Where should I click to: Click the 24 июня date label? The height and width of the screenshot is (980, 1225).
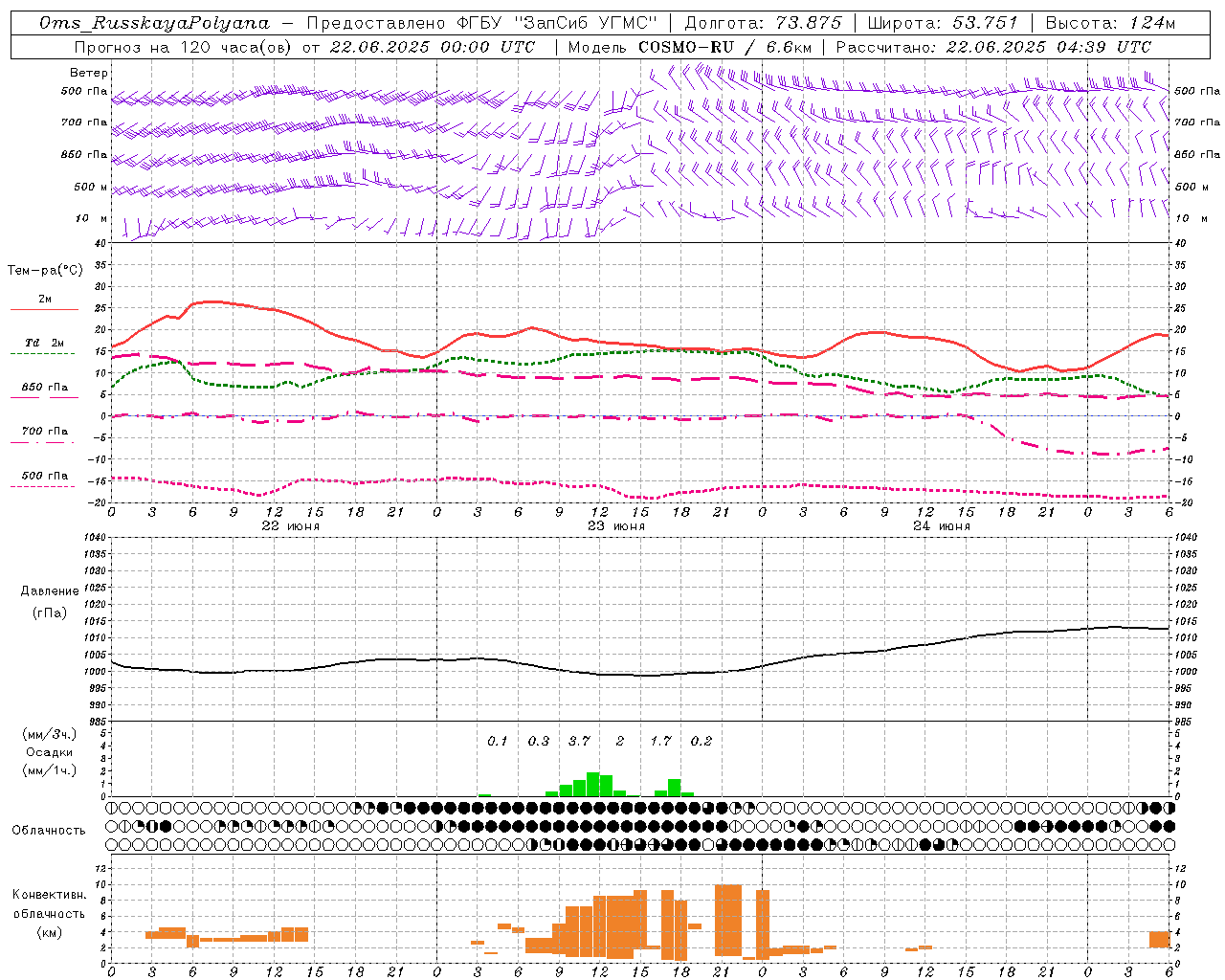point(941,526)
